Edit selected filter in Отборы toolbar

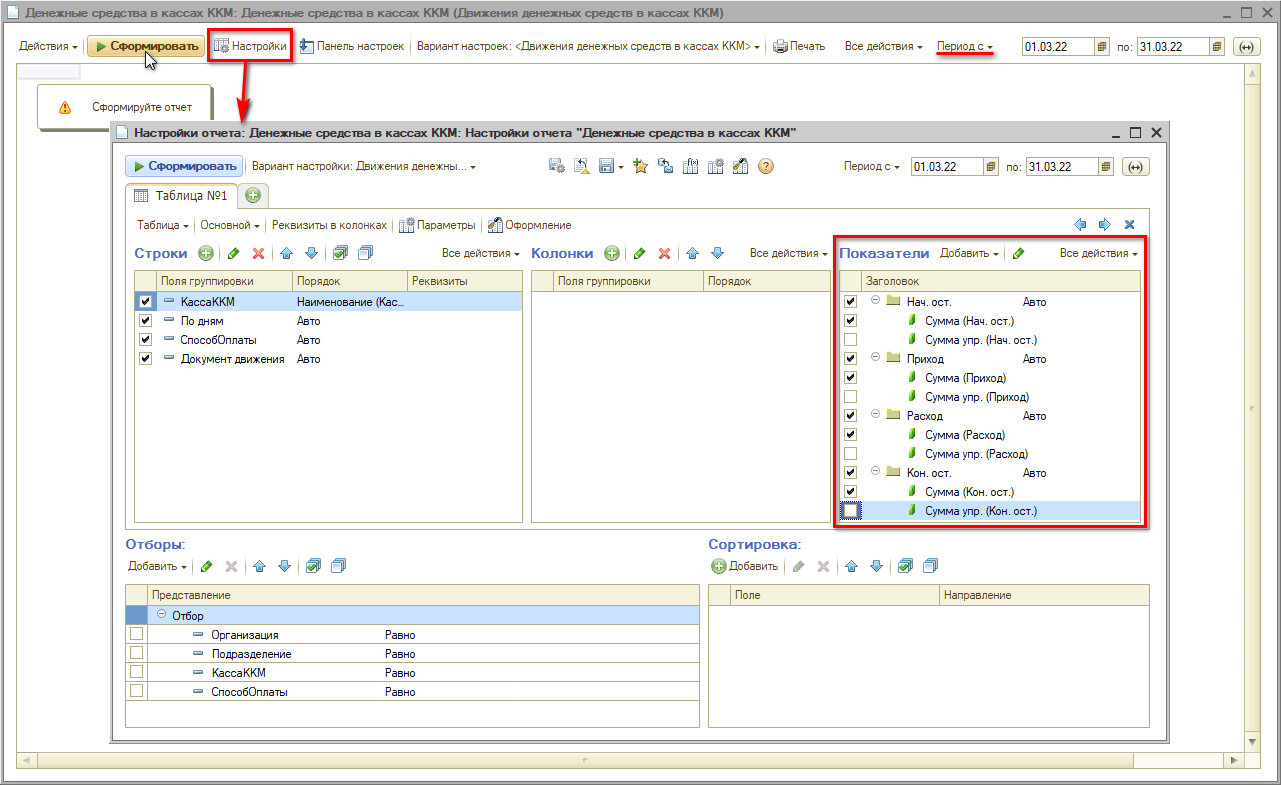click(207, 566)
